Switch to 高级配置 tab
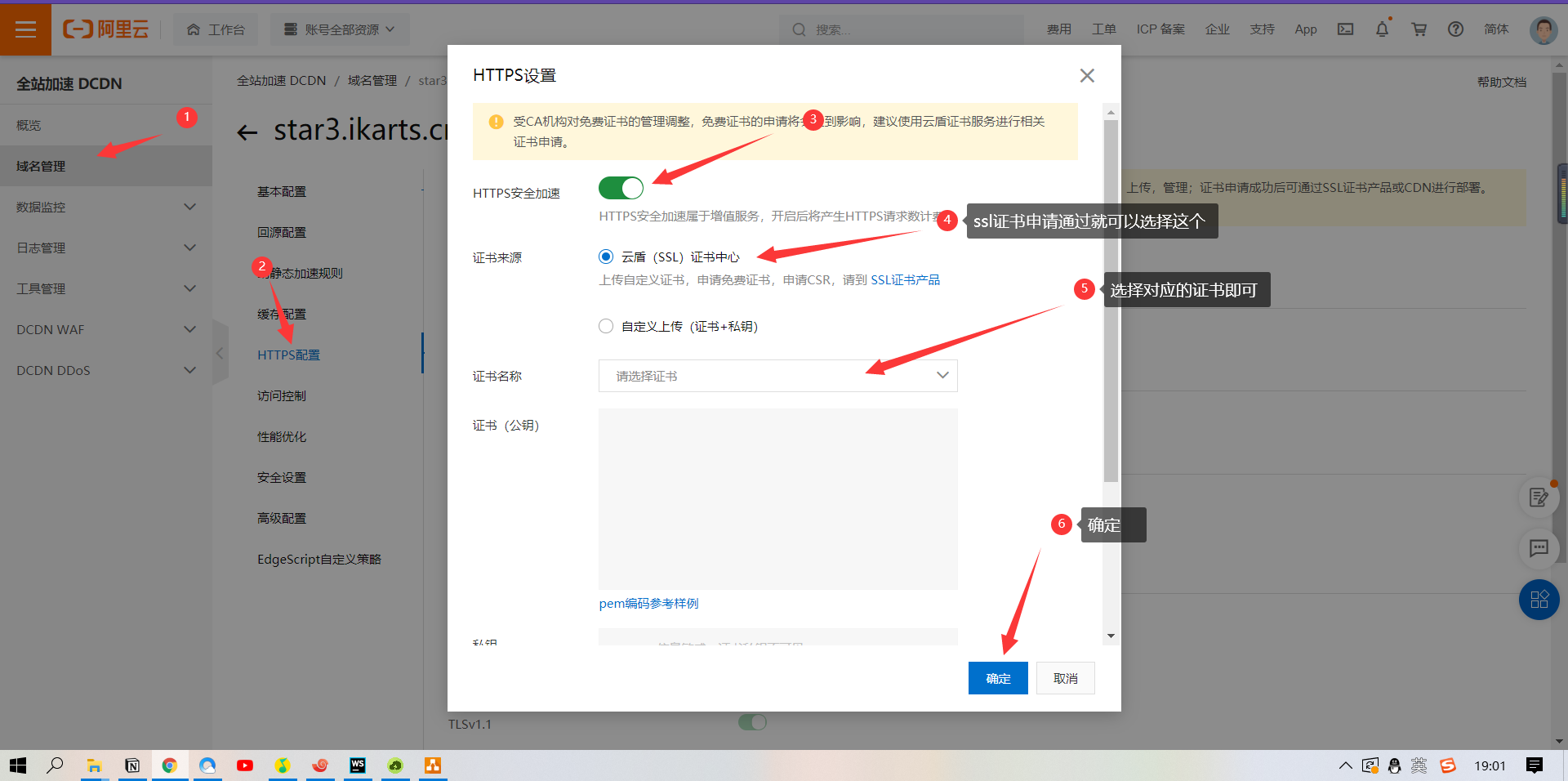The height and width of the screenshot is (781, 1568). click(x=282, y=518)
